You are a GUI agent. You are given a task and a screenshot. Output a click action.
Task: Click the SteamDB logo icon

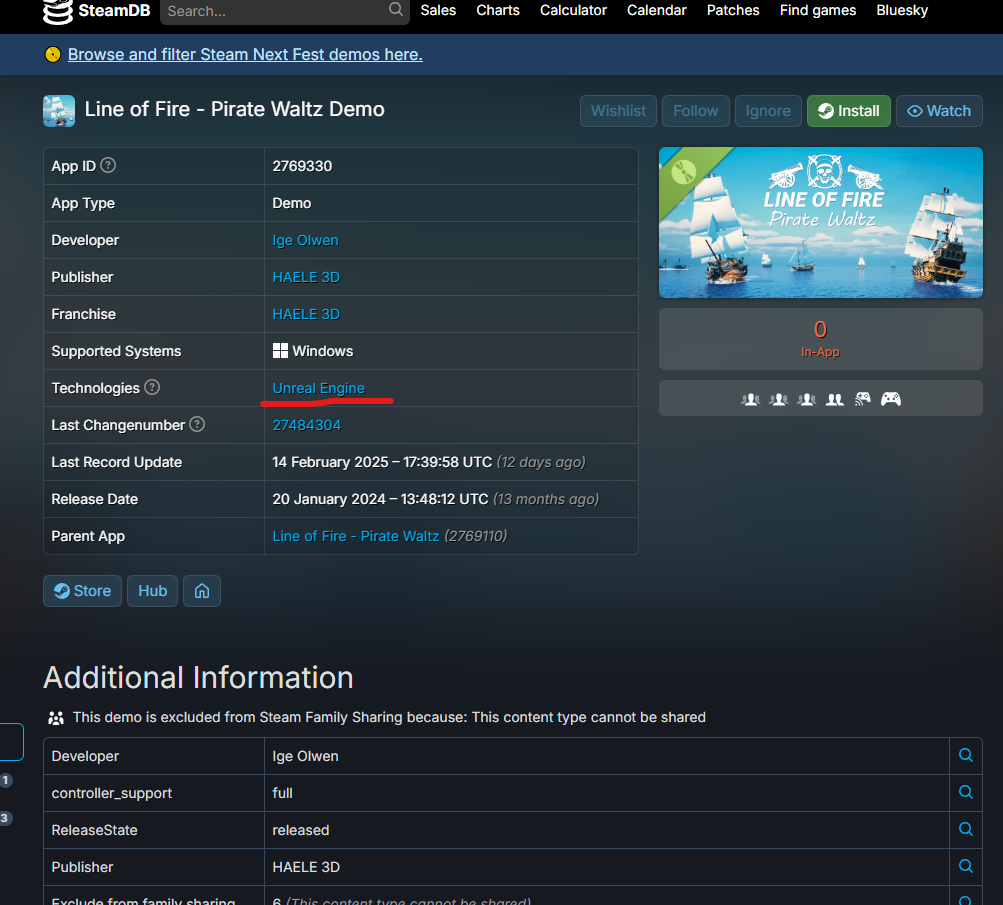pyautogui.click(x=58, y=11)
